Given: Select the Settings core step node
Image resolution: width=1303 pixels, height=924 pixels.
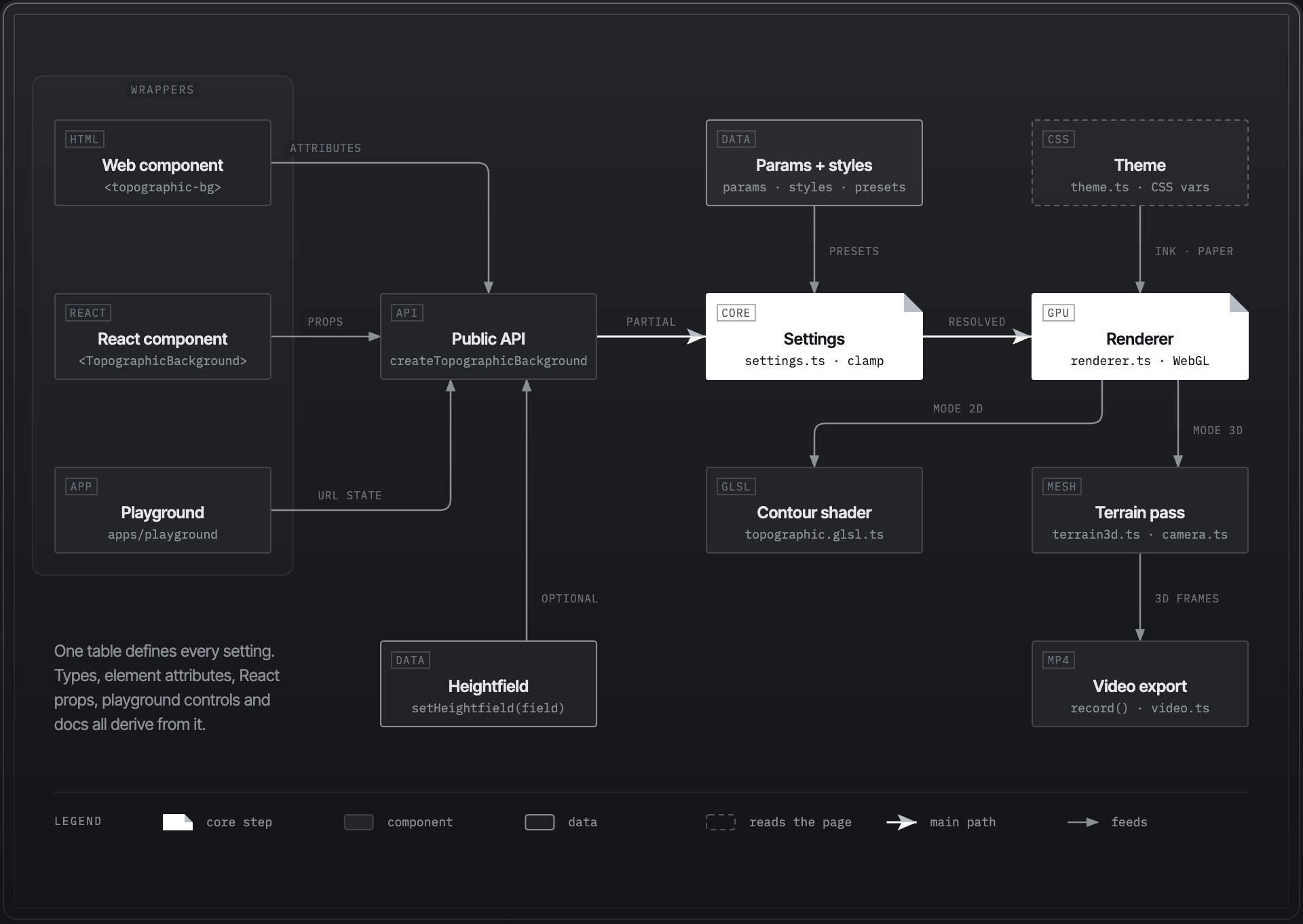Looking at the screenshot, I should point(814,336).
